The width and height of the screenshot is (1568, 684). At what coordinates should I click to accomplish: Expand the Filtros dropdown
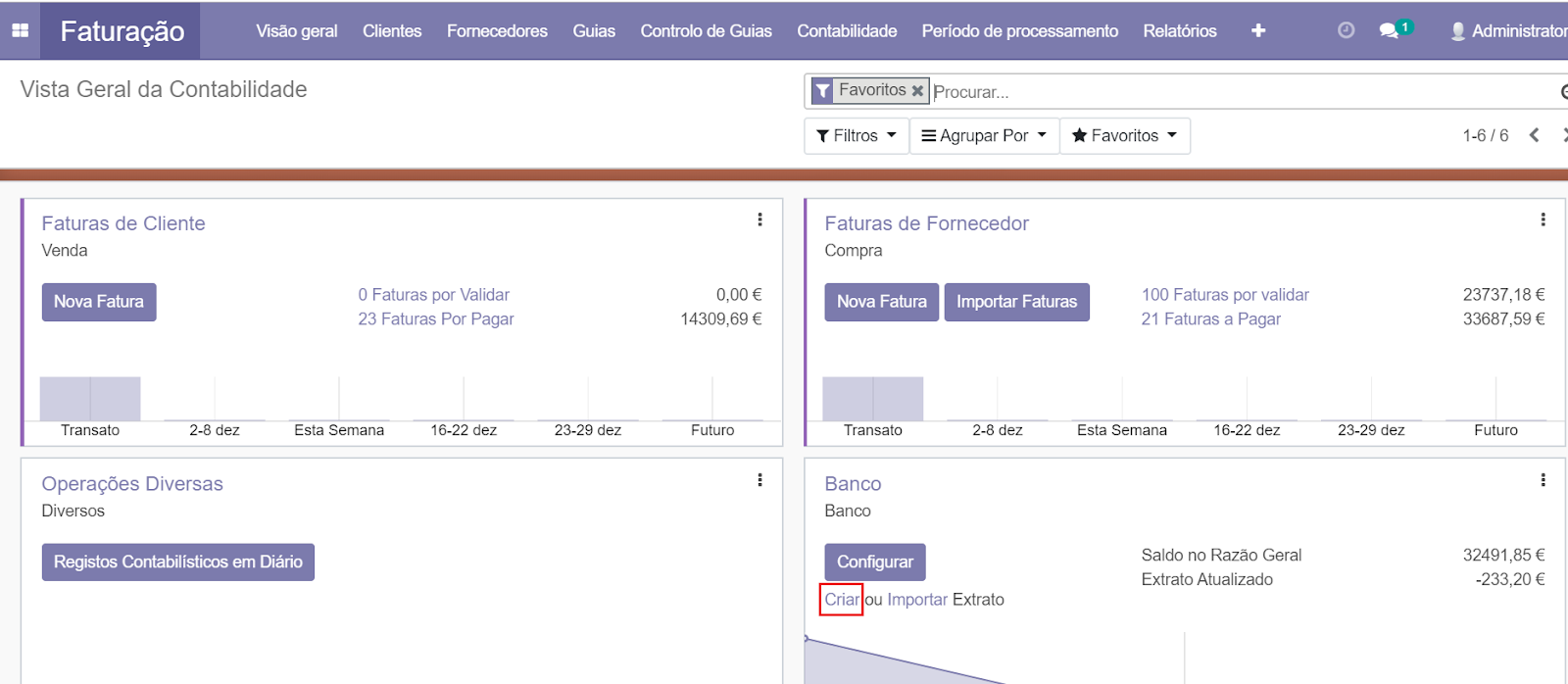pyautogui.click(x=856, y=135)
